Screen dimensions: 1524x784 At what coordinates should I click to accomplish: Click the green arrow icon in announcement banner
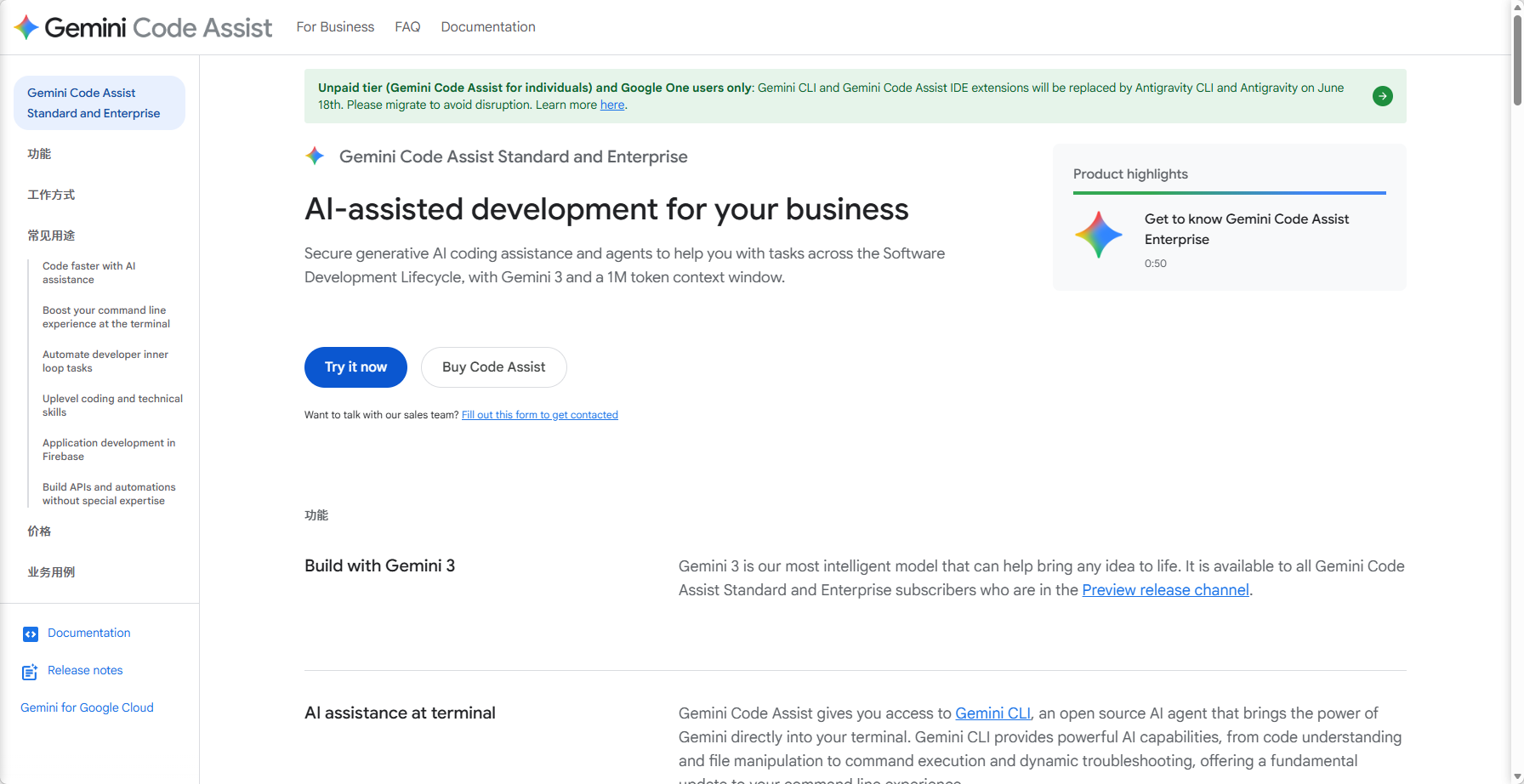(x=1383, y=96)
